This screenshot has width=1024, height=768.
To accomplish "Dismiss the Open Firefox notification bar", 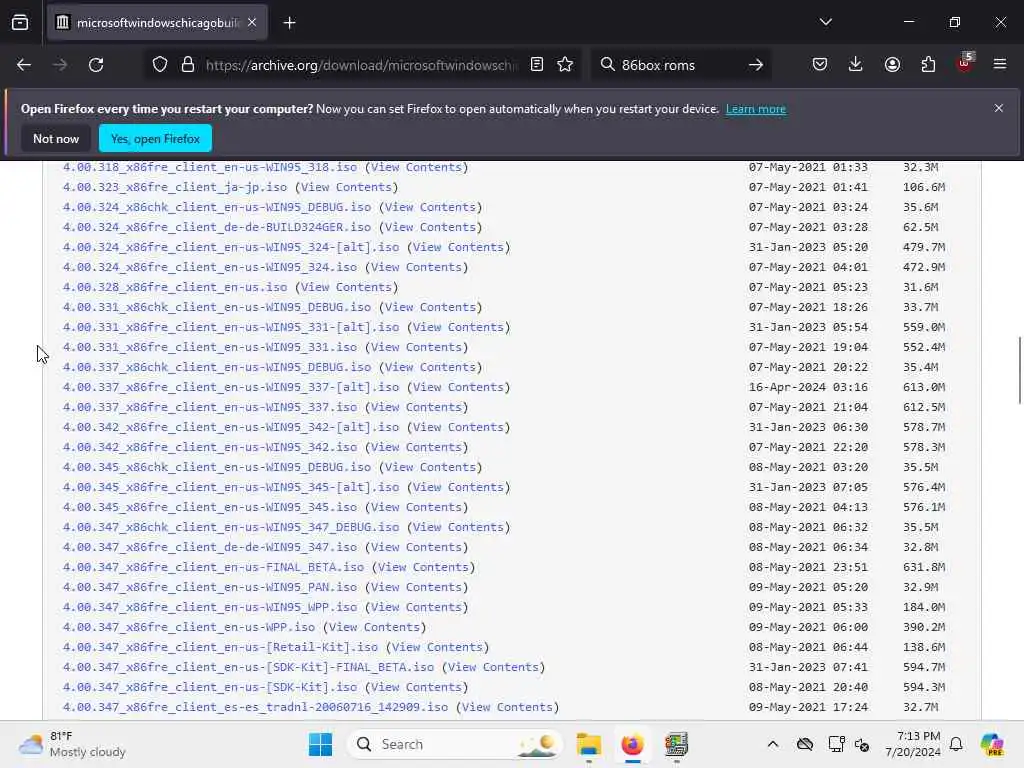I will click(x=999, y=108).
